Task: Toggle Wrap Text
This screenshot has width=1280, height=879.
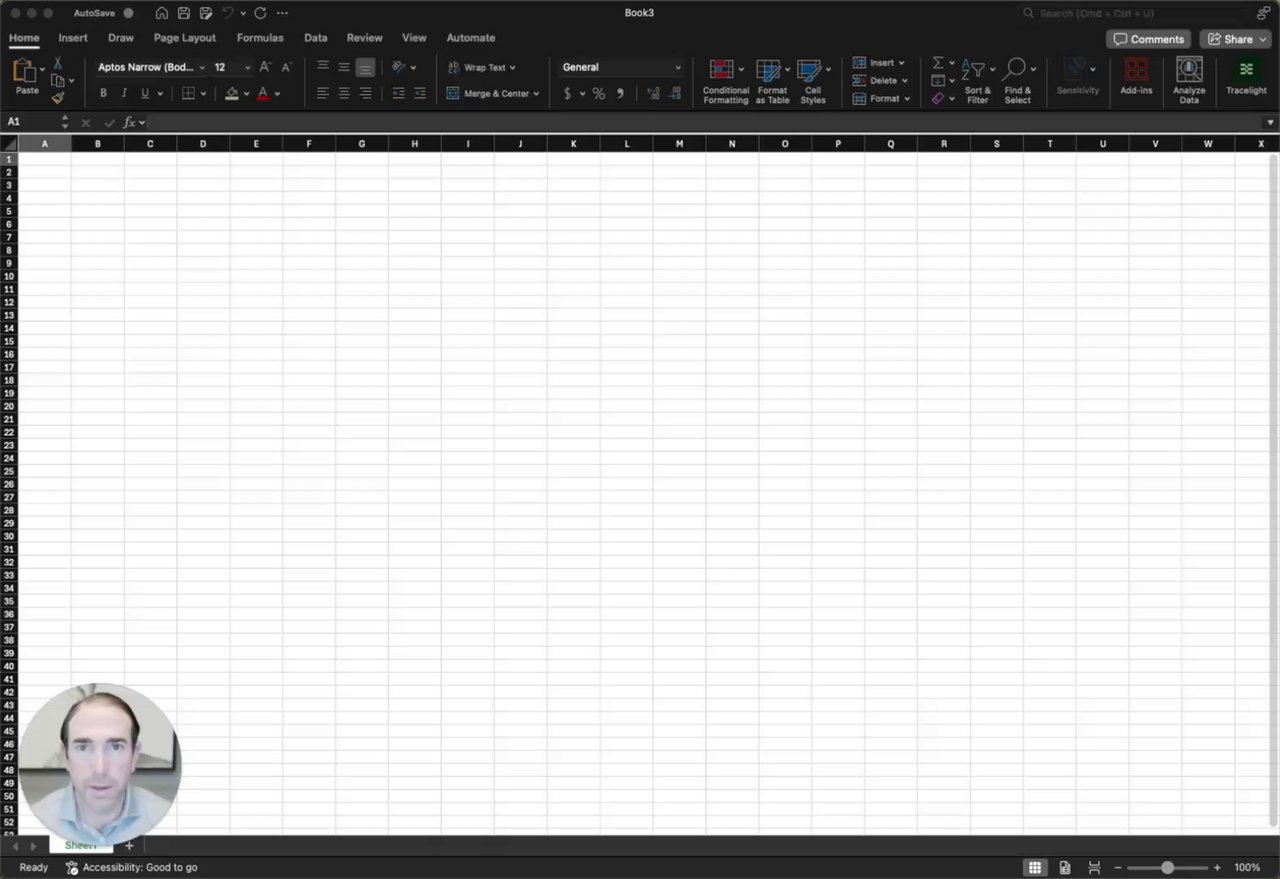Action: [x=482, y=67]
